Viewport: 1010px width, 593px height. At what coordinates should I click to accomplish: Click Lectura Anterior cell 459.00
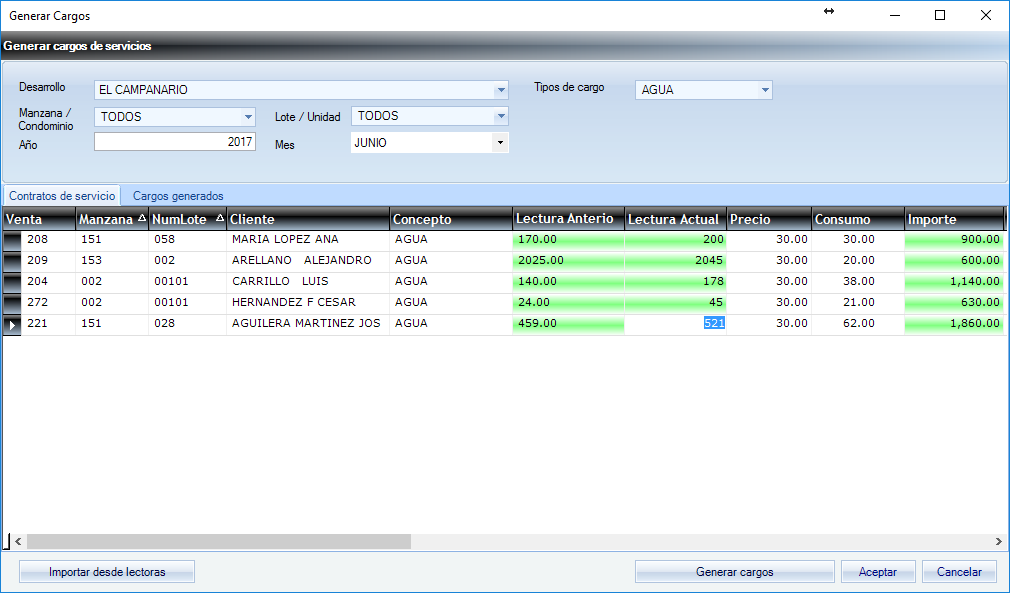pos(568,323)
